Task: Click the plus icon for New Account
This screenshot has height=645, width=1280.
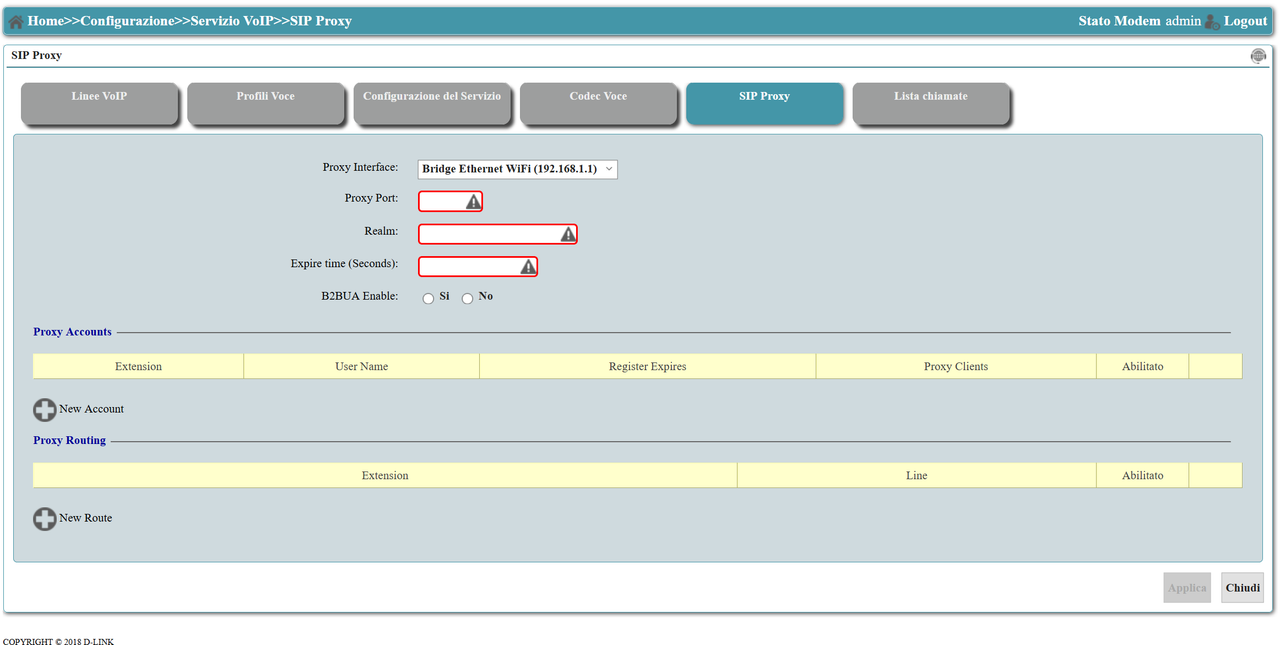Action: click(x=45, y=410)
